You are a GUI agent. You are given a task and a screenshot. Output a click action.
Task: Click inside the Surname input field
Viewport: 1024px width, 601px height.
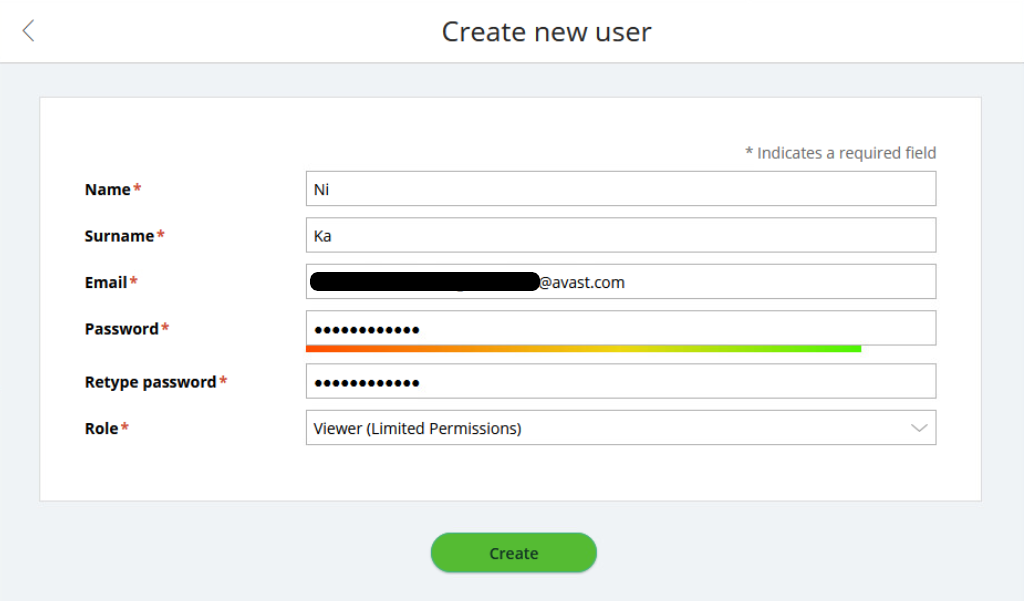coord(620,235)
